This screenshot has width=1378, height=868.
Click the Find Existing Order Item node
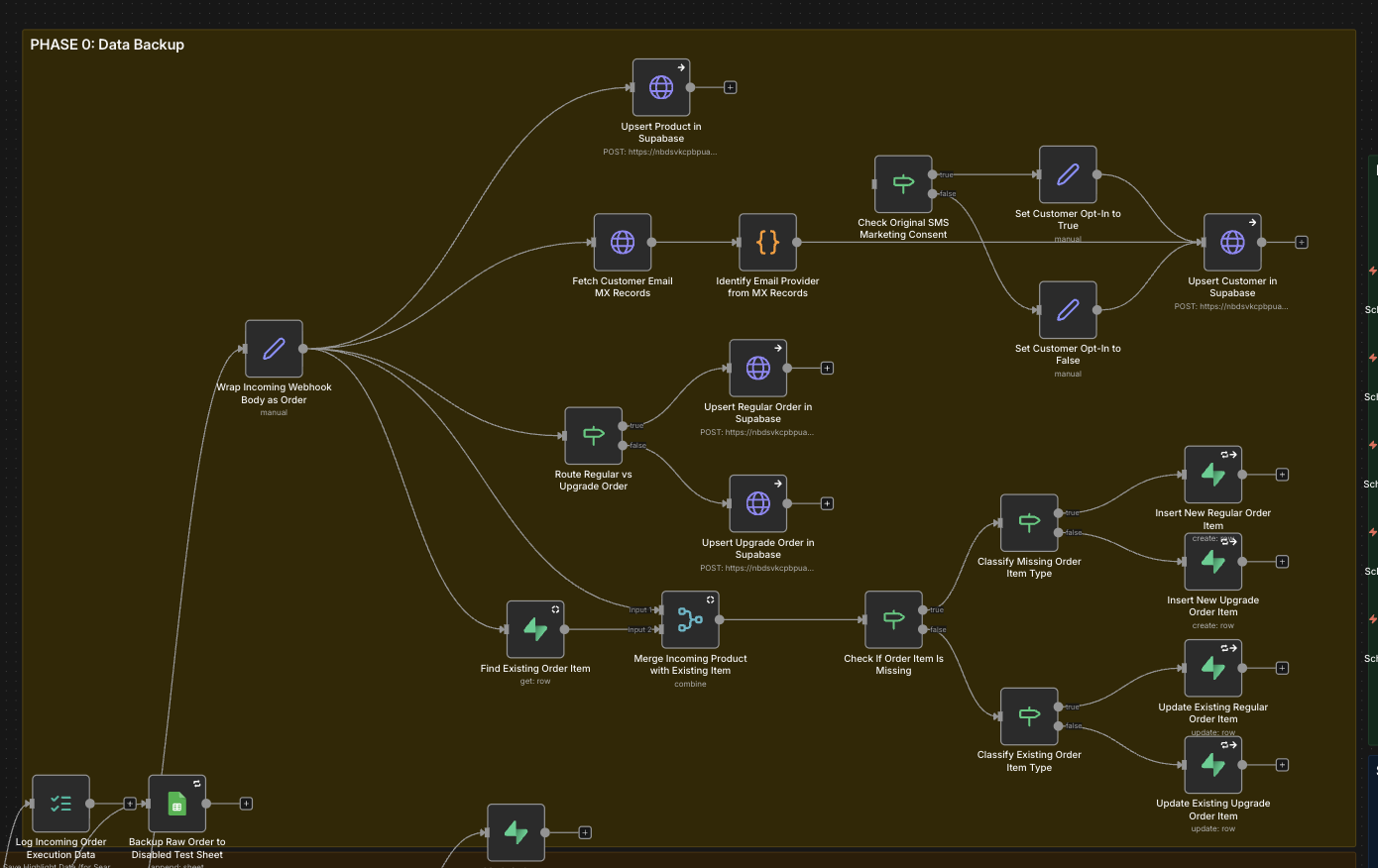click(x=535, y=629)
